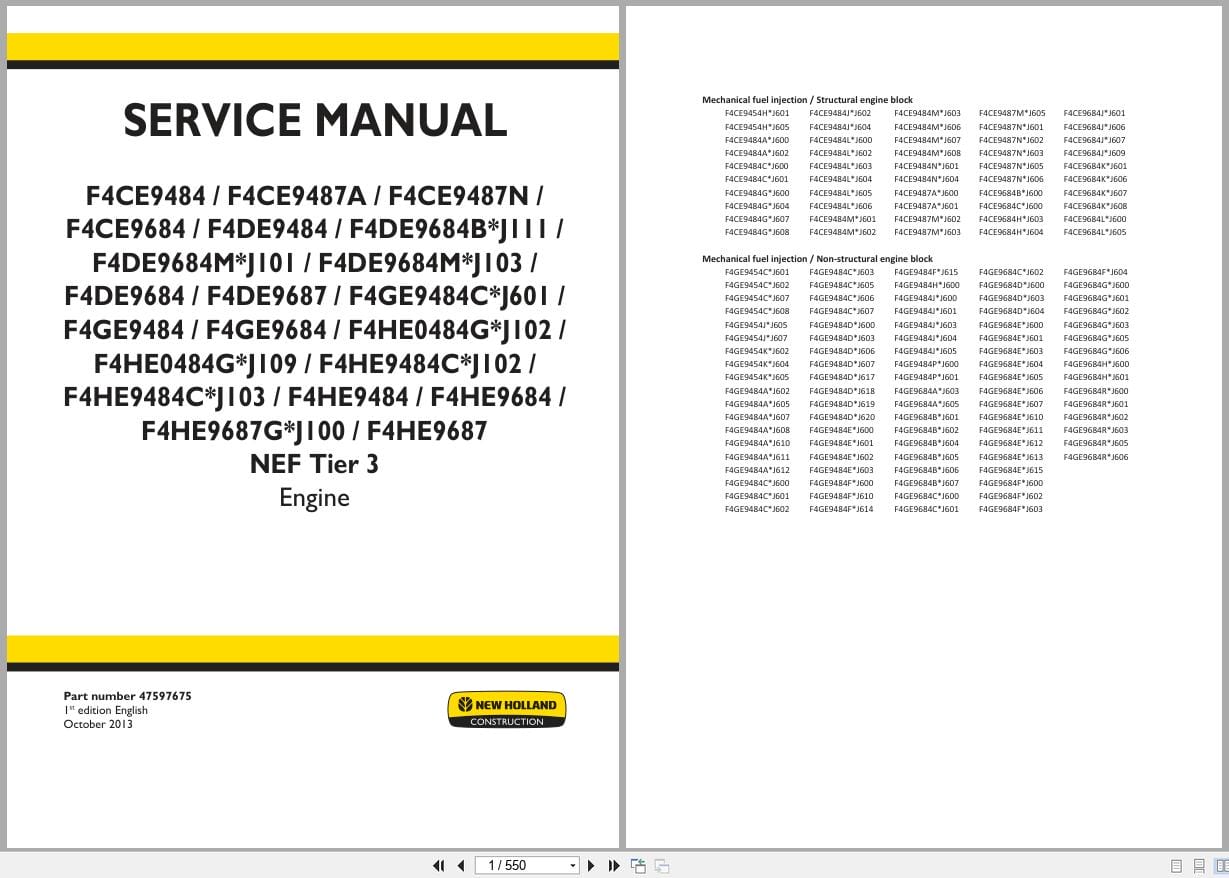Viewport: 1229px width, 878px height.
Task: Go back to the previous view
Action: pos(637,865)
